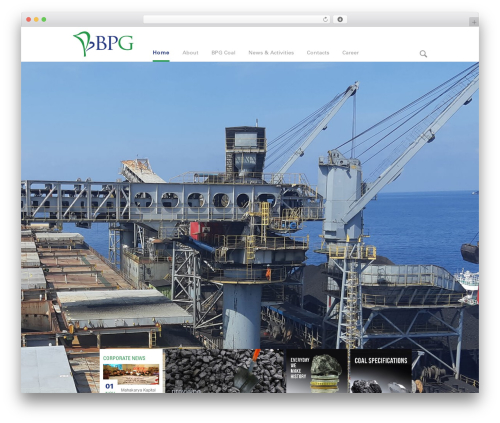Open the Contacts menu item
The height and width of the screenshot is (423, 500).
[x=318, y=53]
